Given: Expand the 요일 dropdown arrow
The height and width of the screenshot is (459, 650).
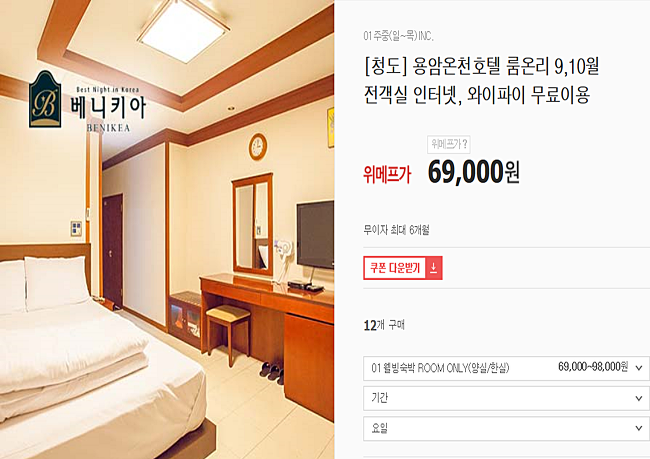Looking at the screenshot, I should (x=639, y=428).
